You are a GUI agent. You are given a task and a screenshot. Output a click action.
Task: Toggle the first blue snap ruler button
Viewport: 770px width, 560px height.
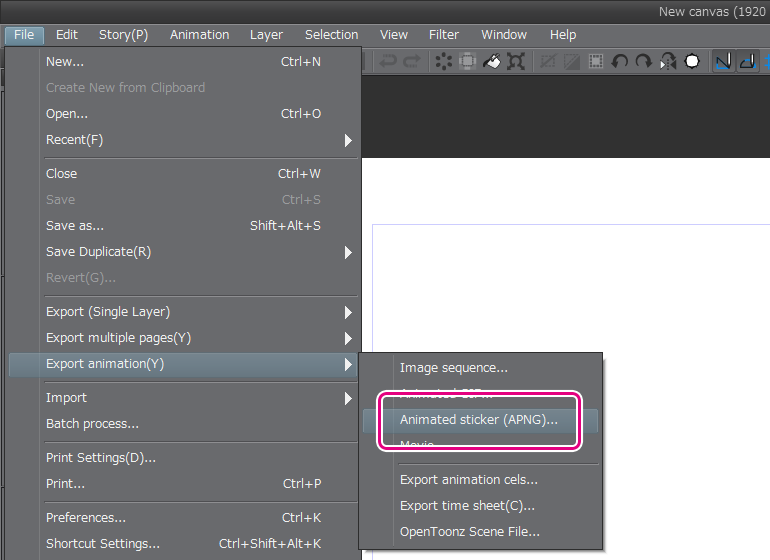(723, 62)
